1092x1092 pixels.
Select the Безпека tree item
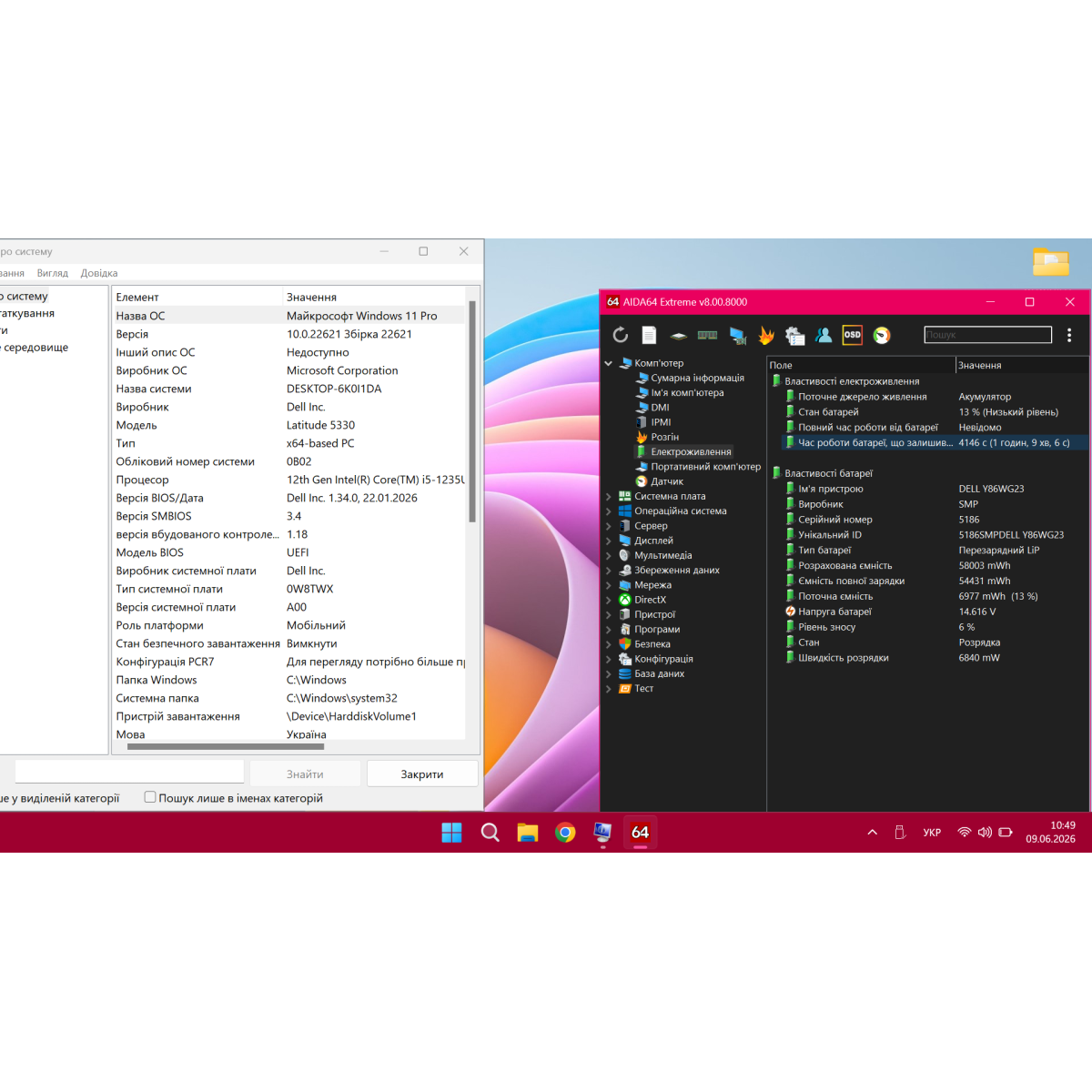(x=652, y=644)
